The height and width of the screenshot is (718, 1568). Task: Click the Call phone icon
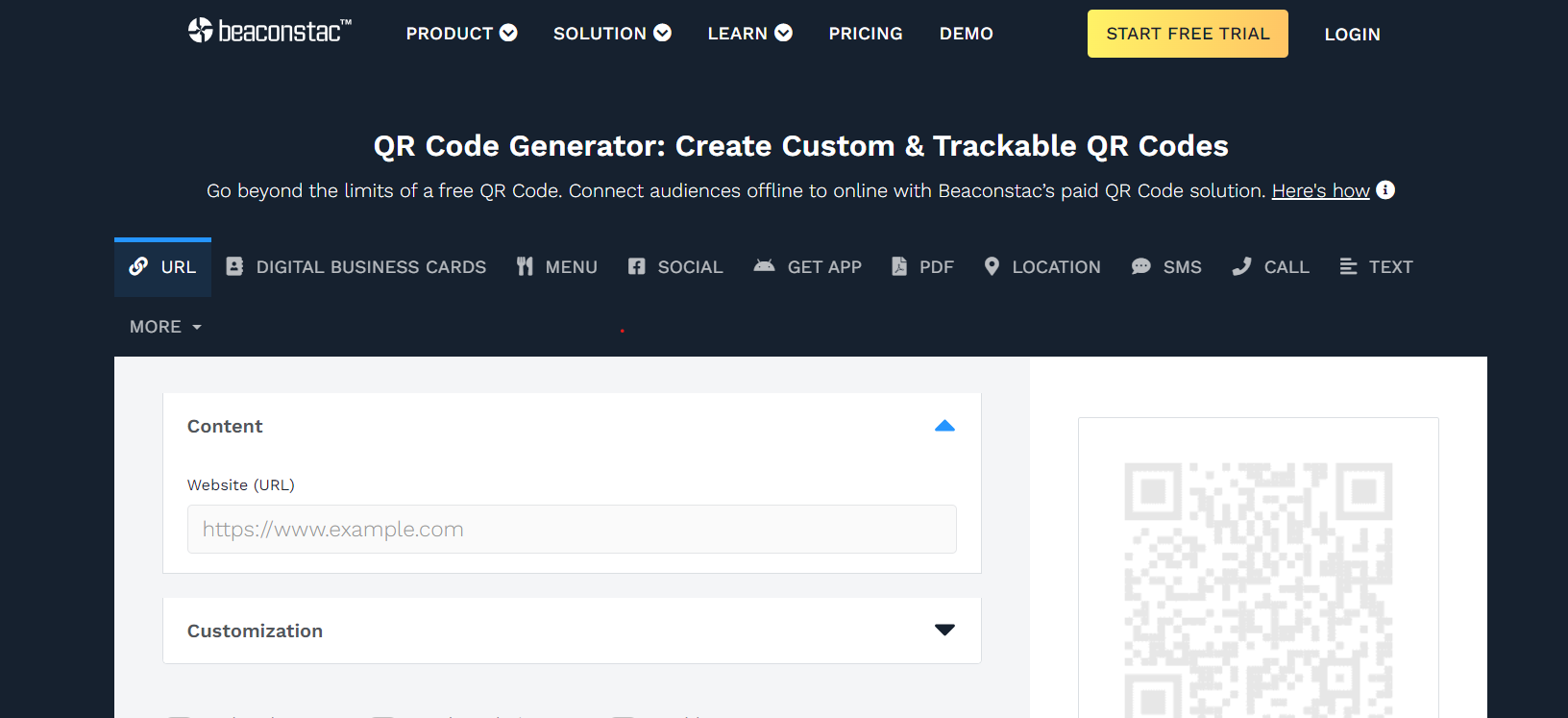tap(1241, 266)
